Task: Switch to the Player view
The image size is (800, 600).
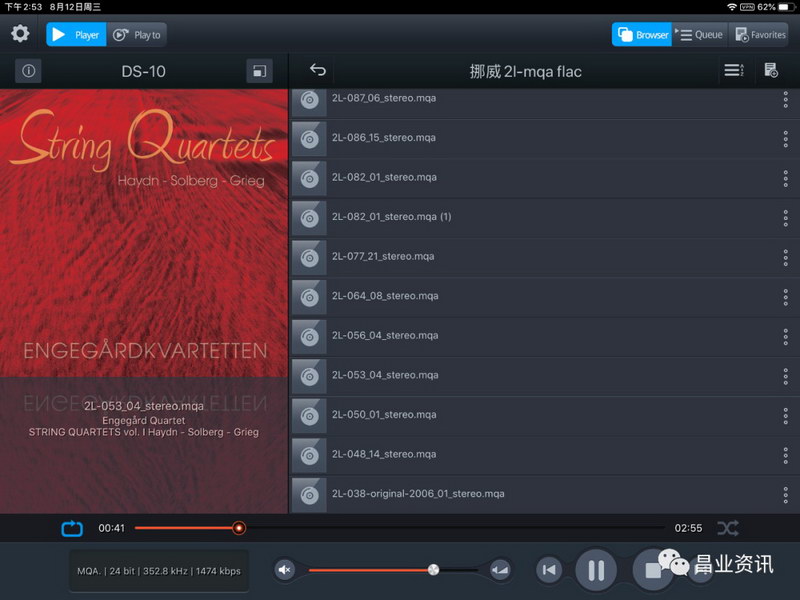Action: (76, 35)
